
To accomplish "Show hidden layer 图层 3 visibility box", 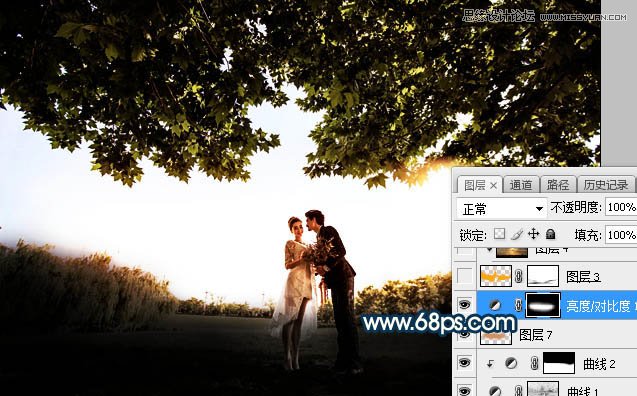I will [465, 276].
